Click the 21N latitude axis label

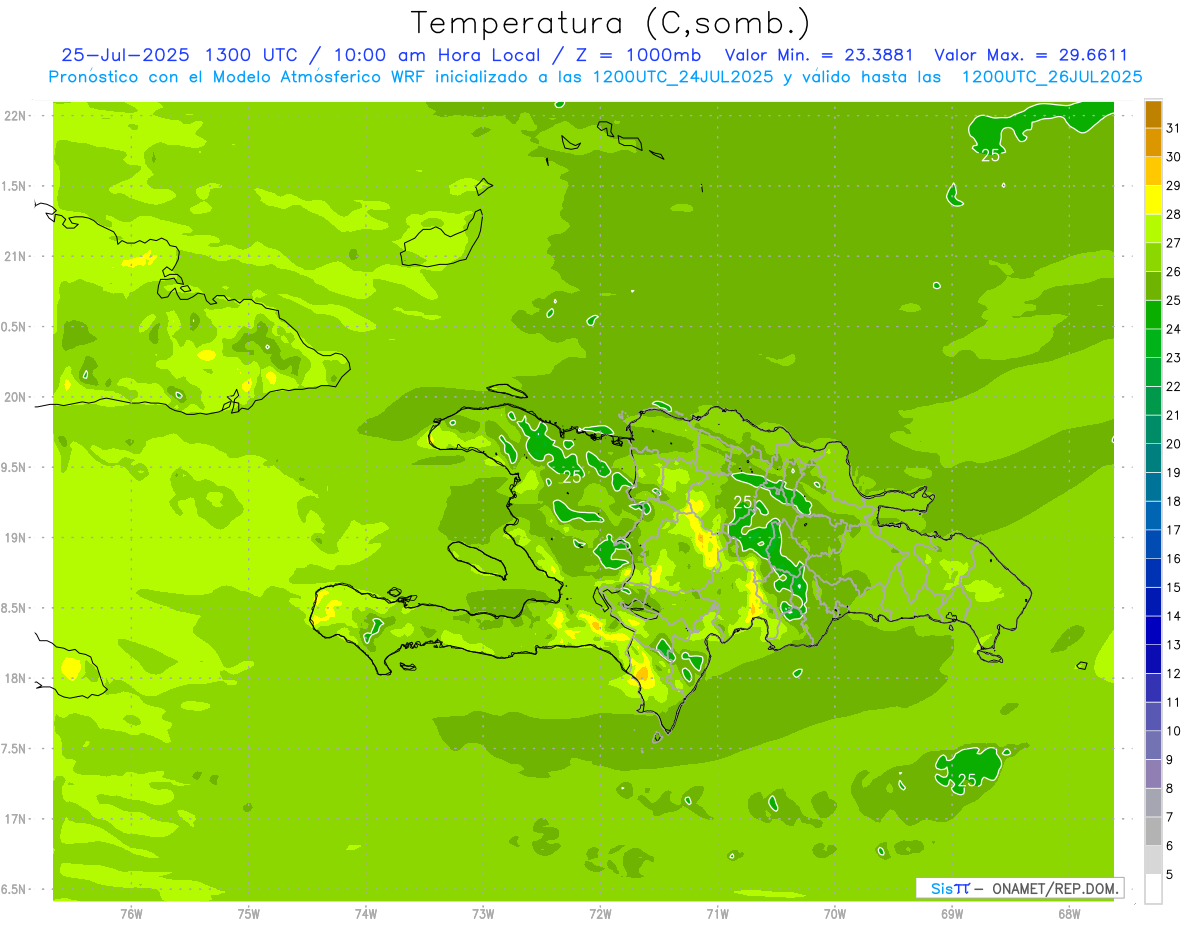click(15, 256)
